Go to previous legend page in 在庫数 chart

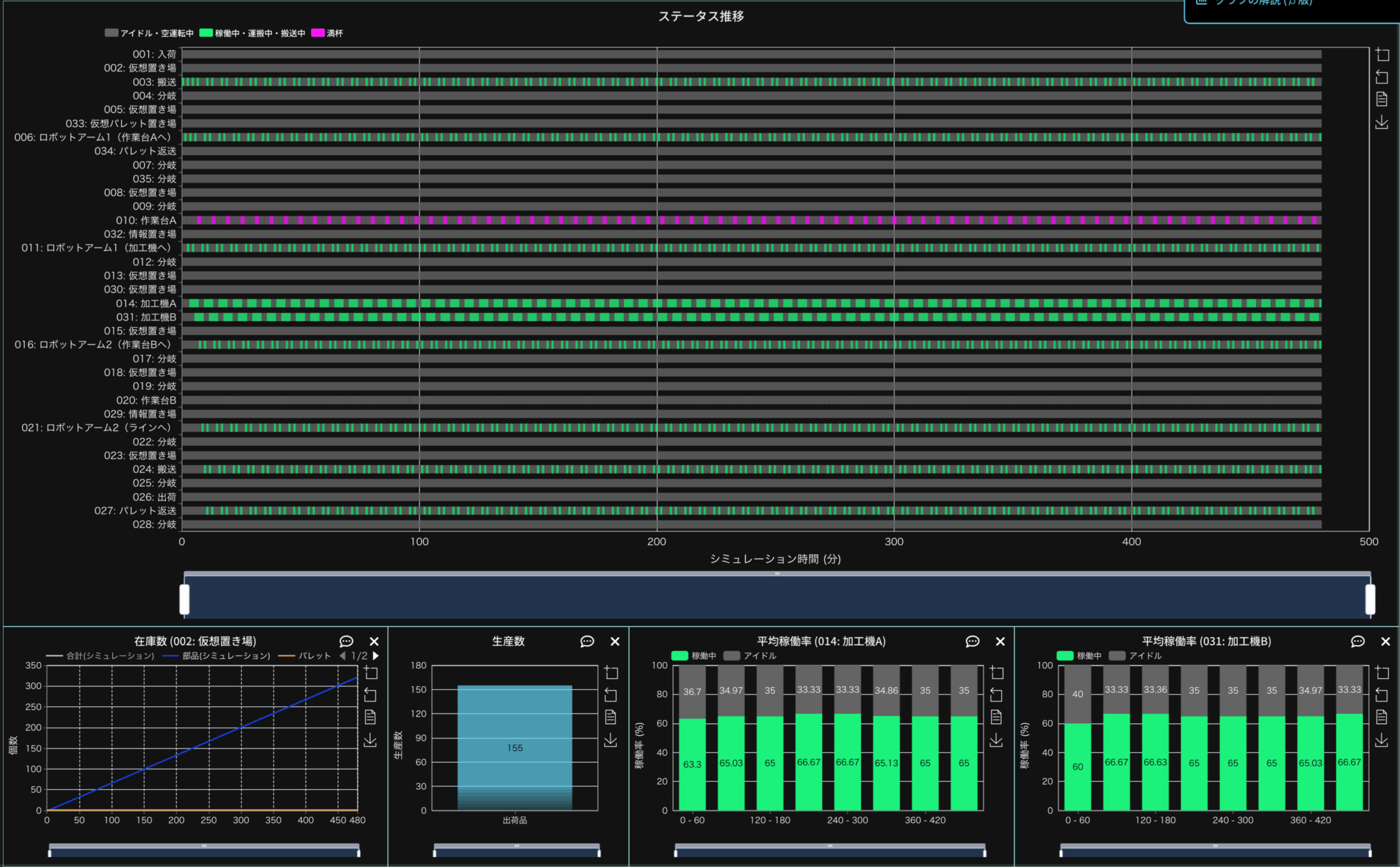(342, 655)
